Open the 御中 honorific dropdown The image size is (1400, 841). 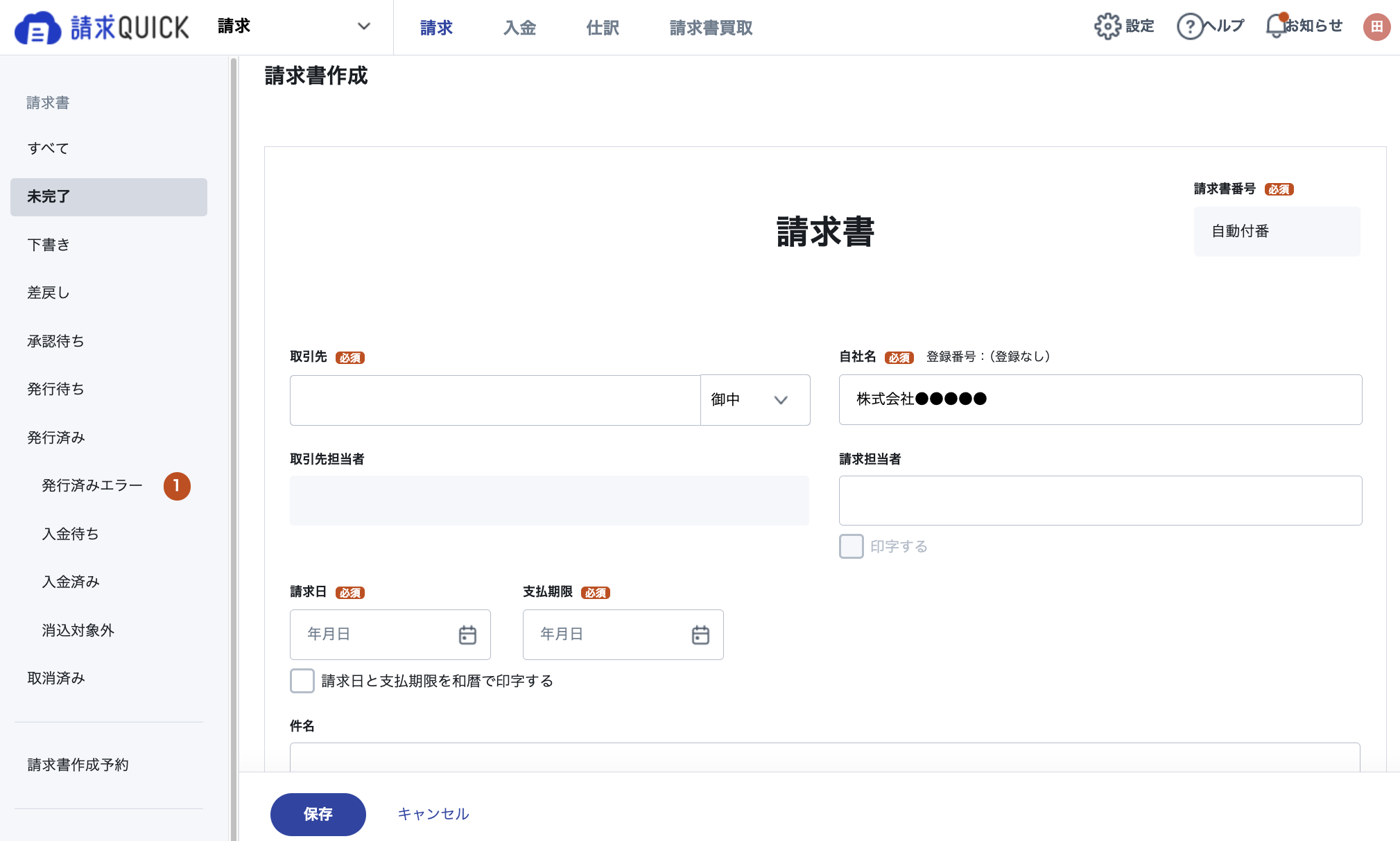tap(755, 400)
